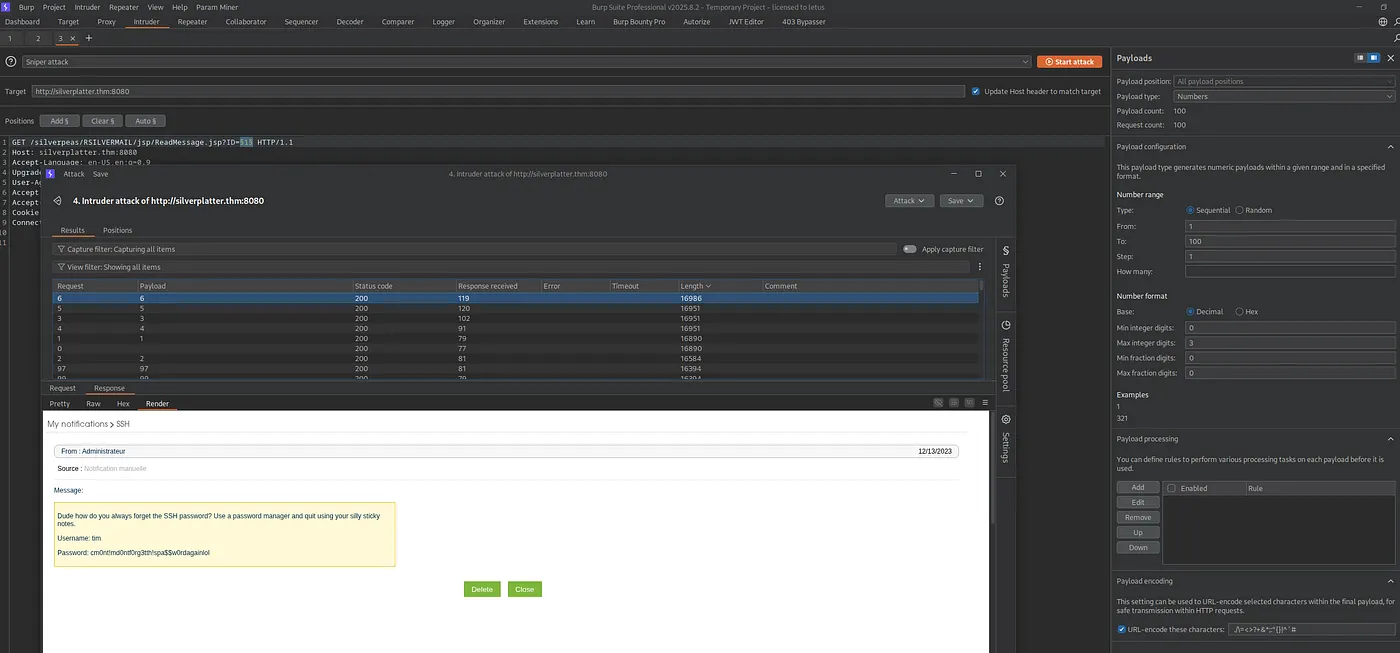1400x653 pixels.
Task: Select result row with payload 97
Action: (515, 369)
